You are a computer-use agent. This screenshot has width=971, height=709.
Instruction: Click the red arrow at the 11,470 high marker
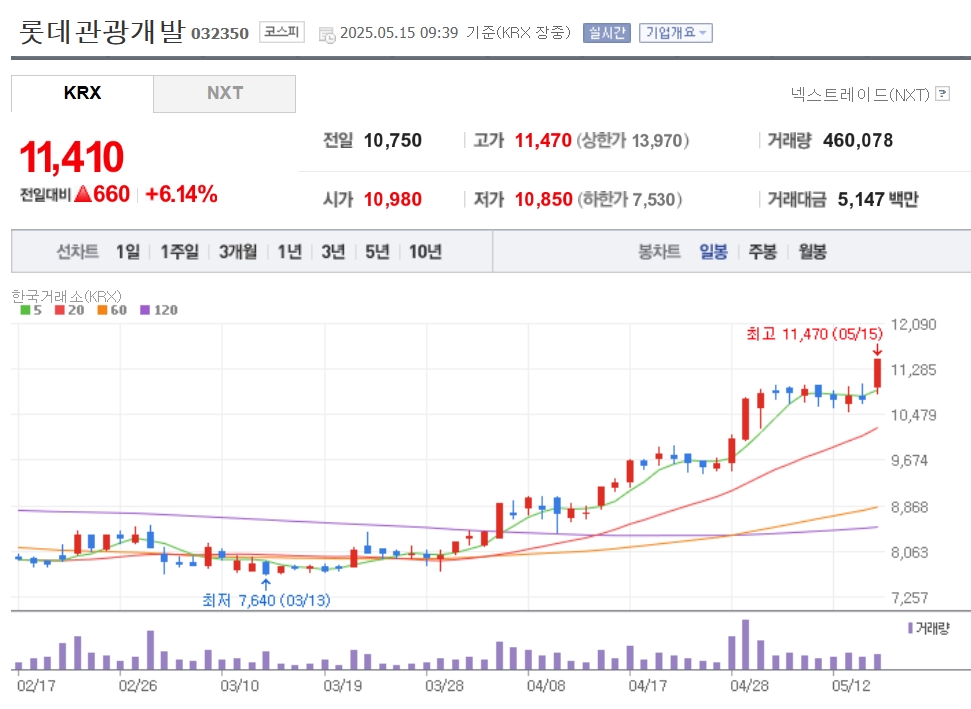tap(877, 350)
